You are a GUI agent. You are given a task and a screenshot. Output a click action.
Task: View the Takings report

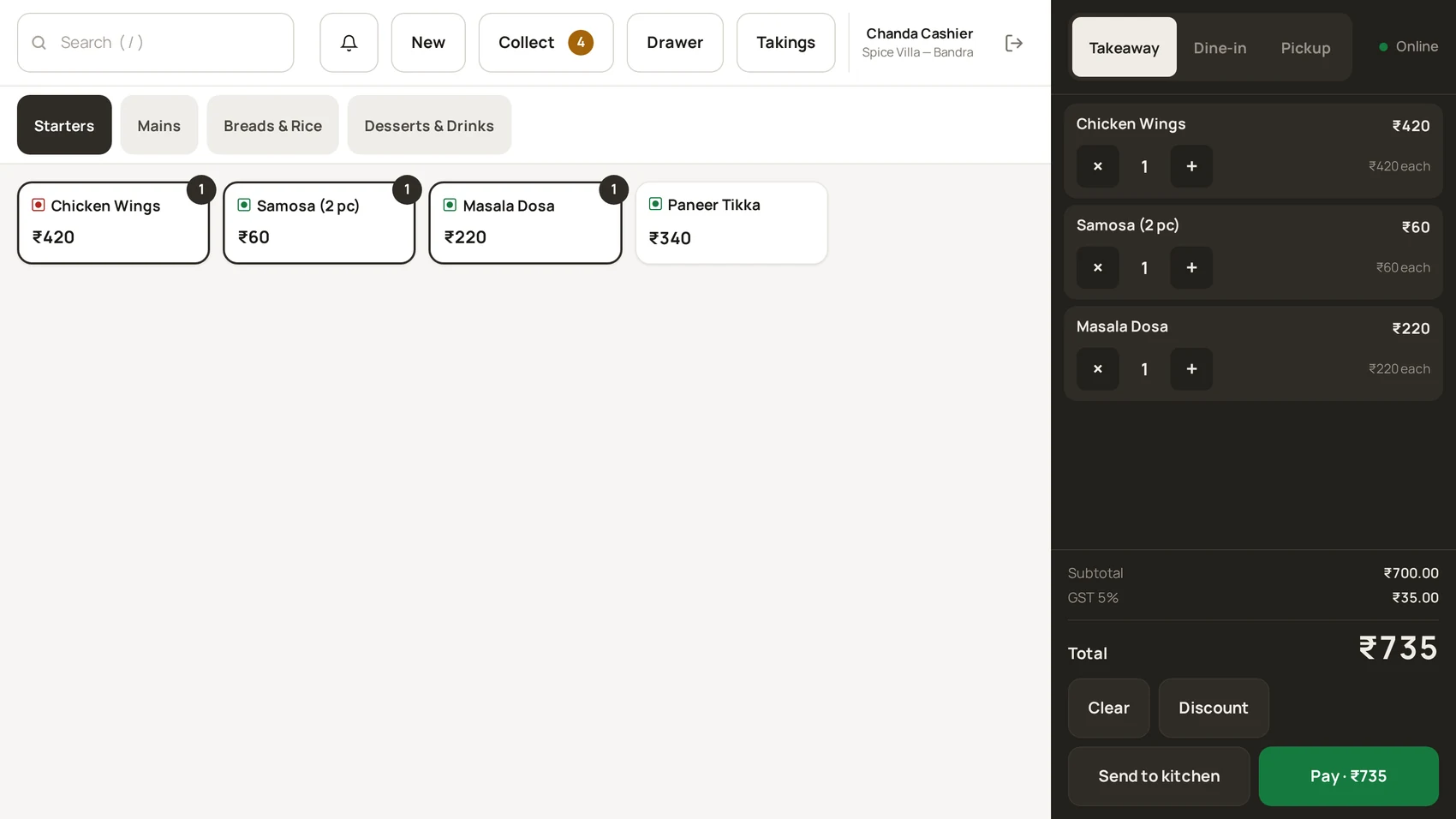pyautogui.click(x=785, y=43)
